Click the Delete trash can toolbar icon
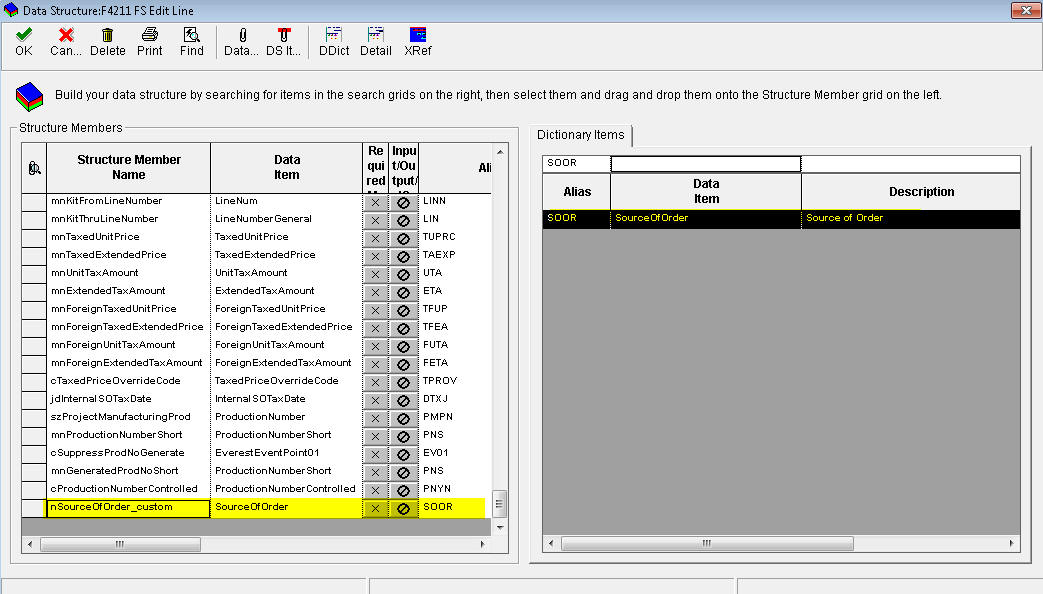The height and width of the screenshot is (594, 1043). point(107,42)
